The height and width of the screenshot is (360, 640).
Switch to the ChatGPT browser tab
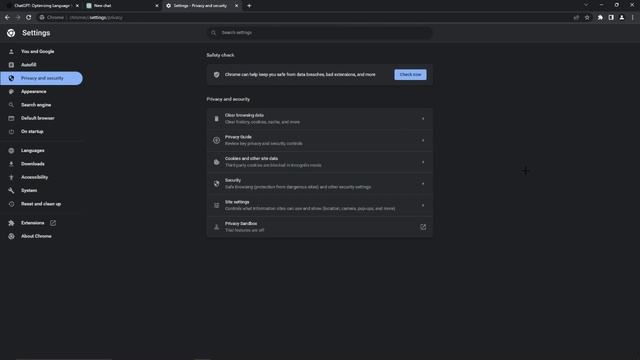click(42, 6)
